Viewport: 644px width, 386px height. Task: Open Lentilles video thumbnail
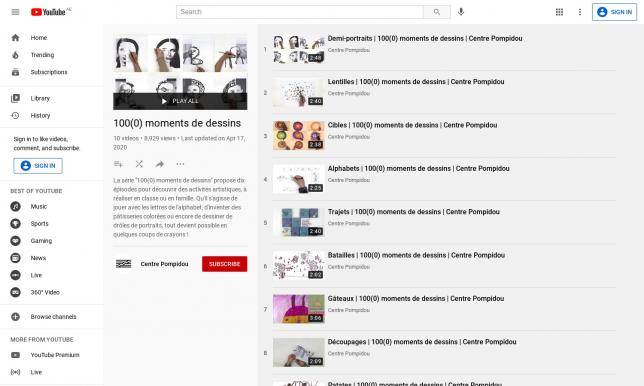(x=299, y=93)
